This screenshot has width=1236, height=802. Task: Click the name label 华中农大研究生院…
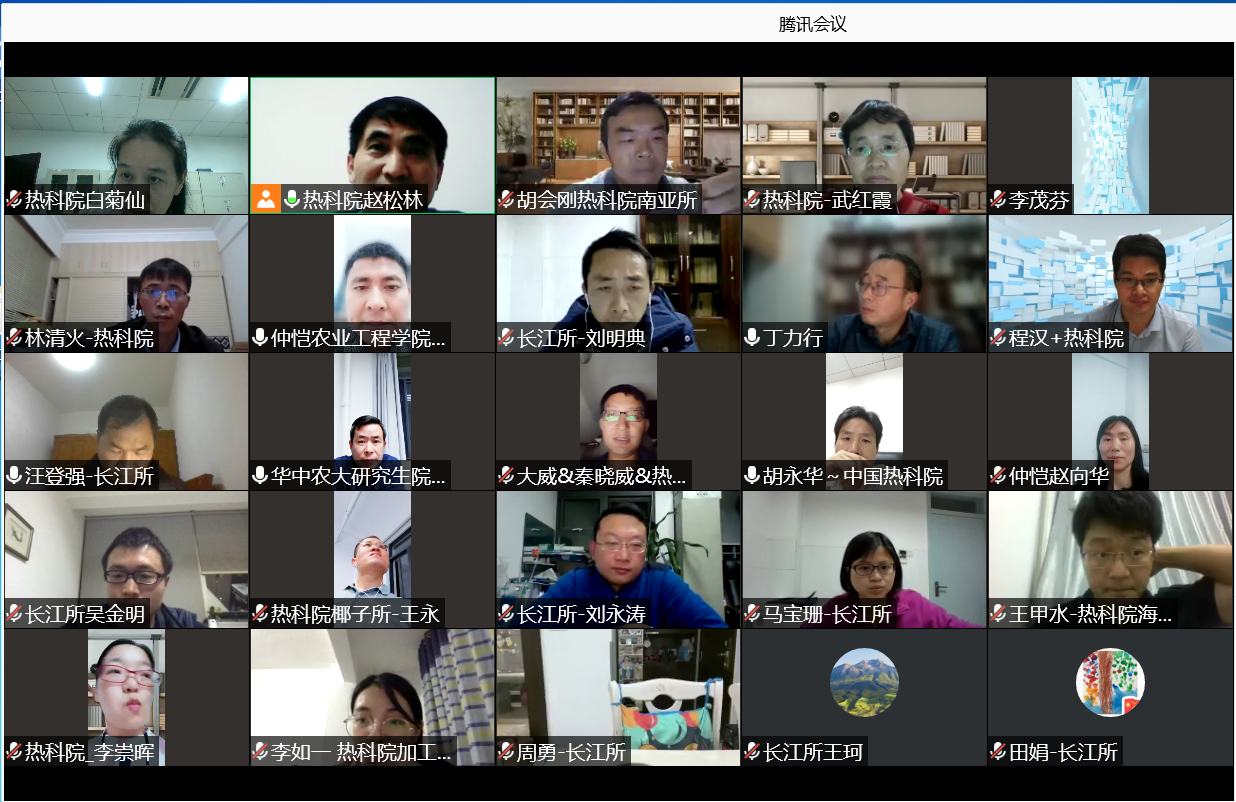tap(359, 476)
